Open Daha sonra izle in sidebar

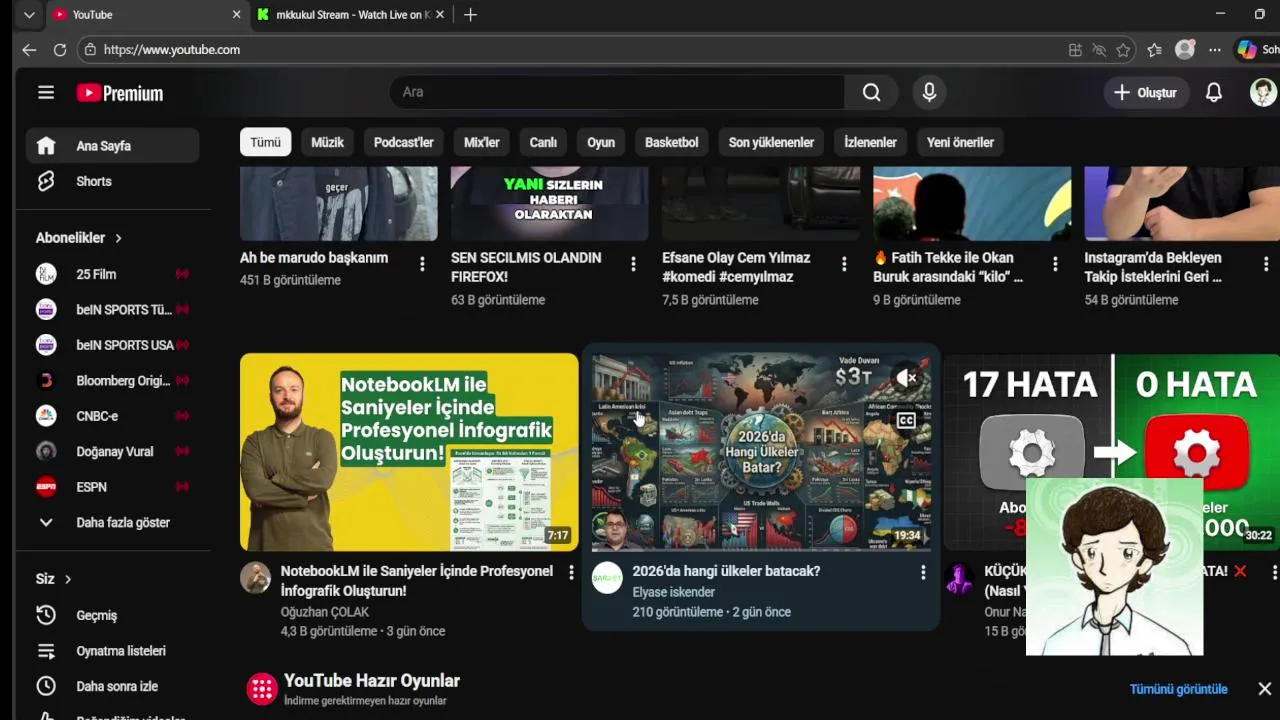113,686
